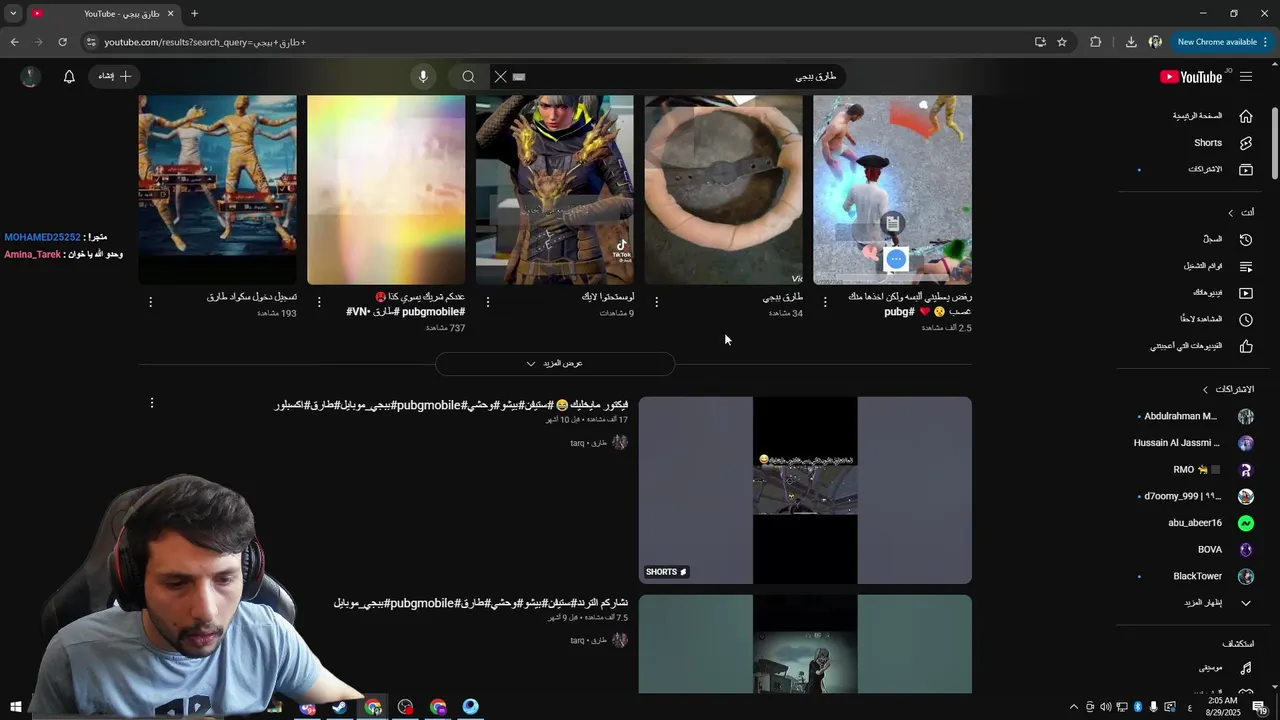The height and width of the screenshot is (720, 1280).
Task: Open options menu for 2.5K views short
Action: 825,302
